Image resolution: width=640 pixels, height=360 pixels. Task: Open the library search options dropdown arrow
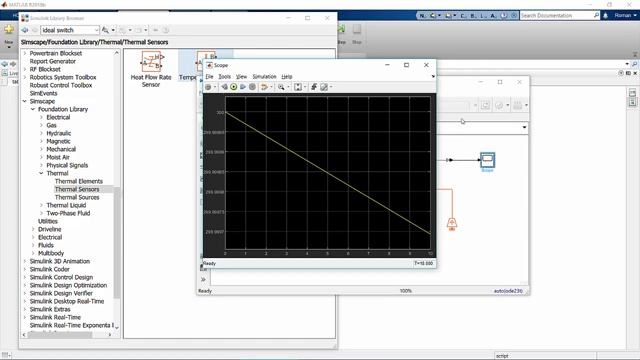pos(113,30)
